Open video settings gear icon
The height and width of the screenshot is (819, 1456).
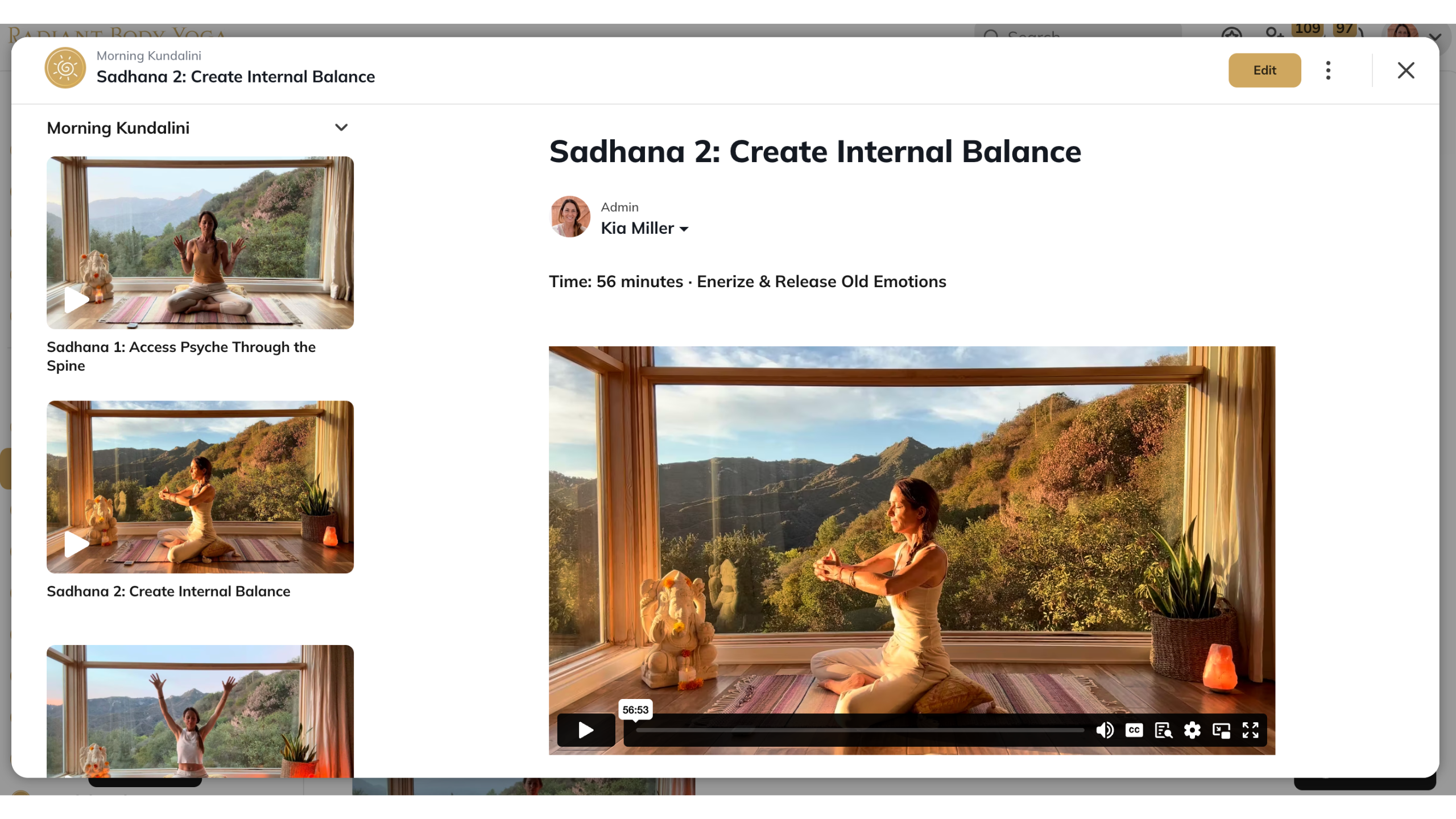click(x=1192, y=730)
